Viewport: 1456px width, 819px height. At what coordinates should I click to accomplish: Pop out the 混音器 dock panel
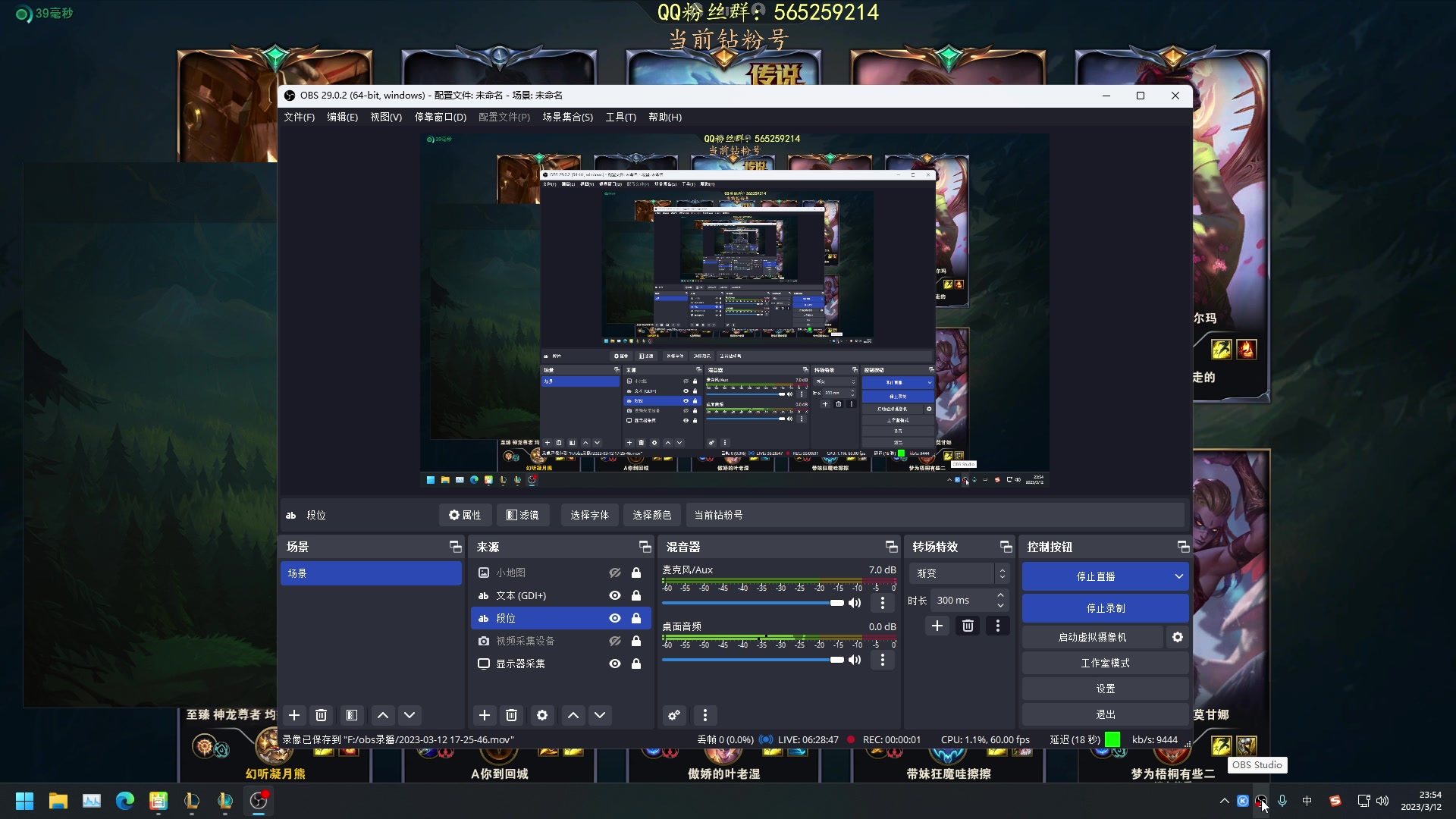(892, 547)
